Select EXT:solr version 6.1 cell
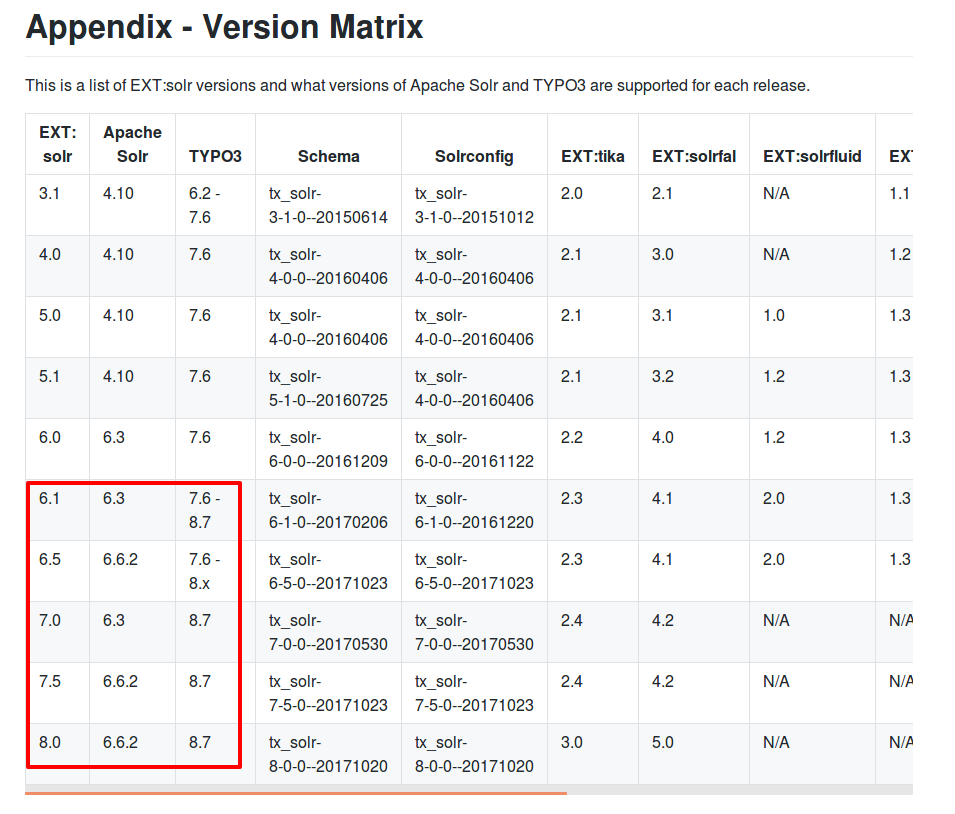The height and width of the screenshot is (814, 955). [57, 510]
